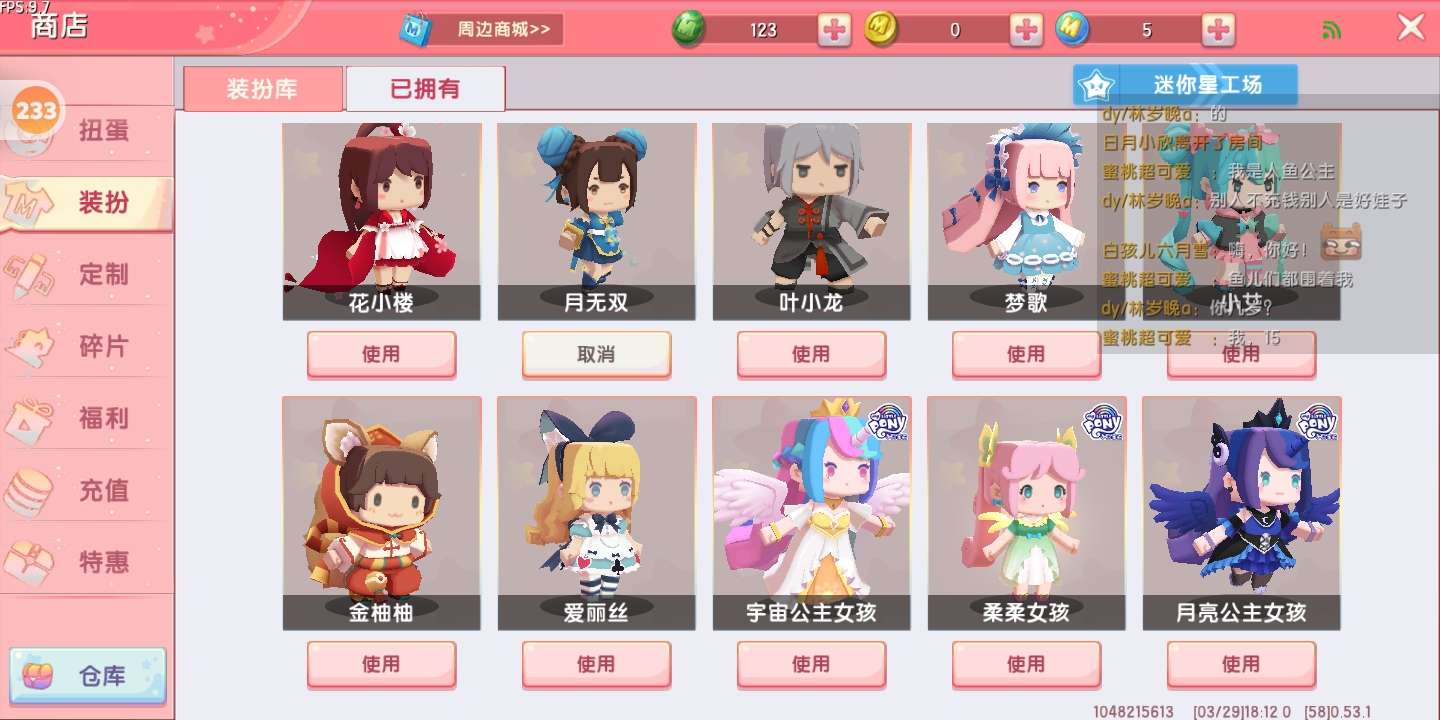The width and height of the screenshot is (1440, 720).
Task: Switch to the 装扮库 tab
Action: [262, 89]
